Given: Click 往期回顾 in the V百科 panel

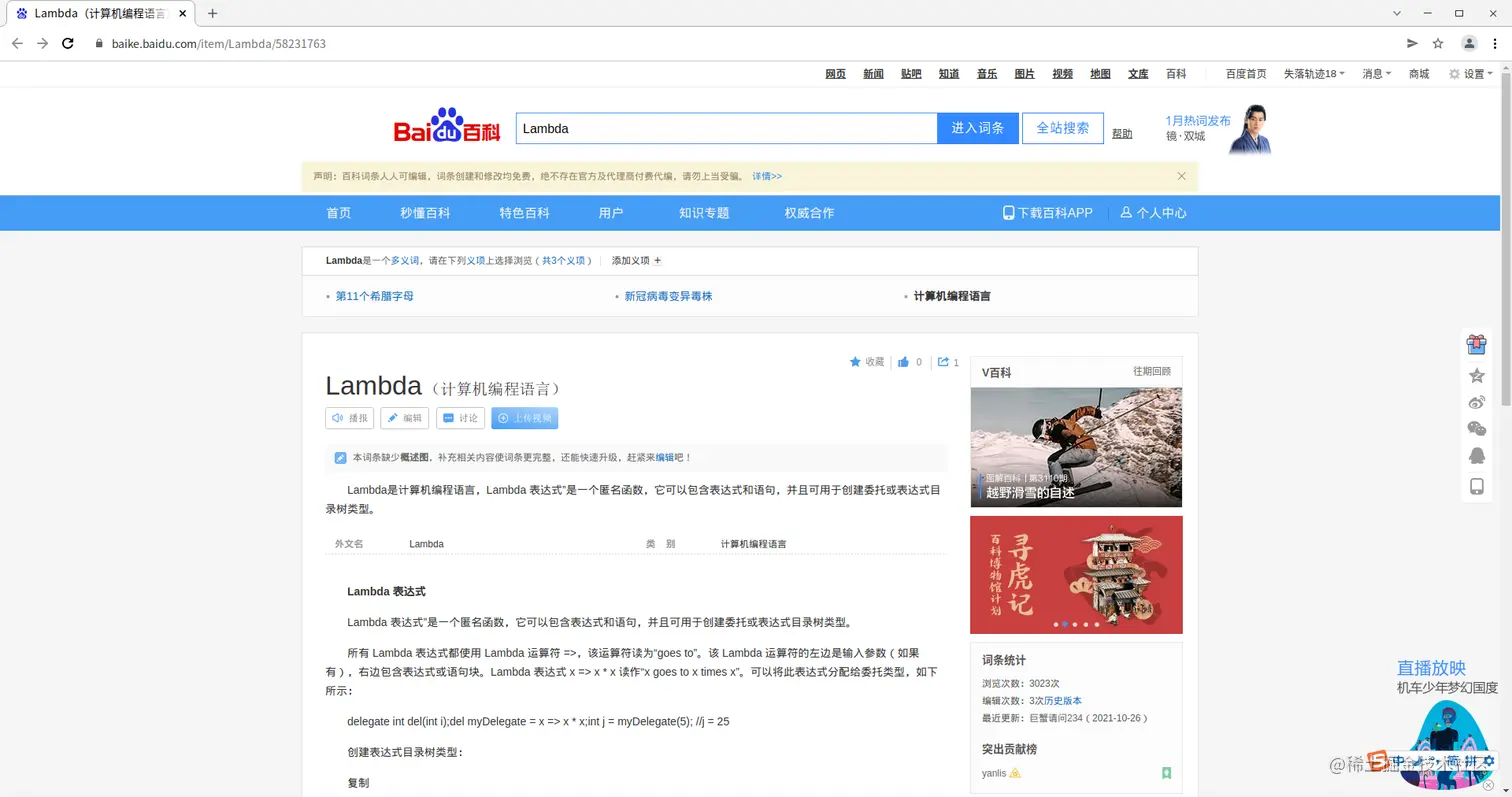Looking at the screenshot, I should click(x=1151, y=371).
